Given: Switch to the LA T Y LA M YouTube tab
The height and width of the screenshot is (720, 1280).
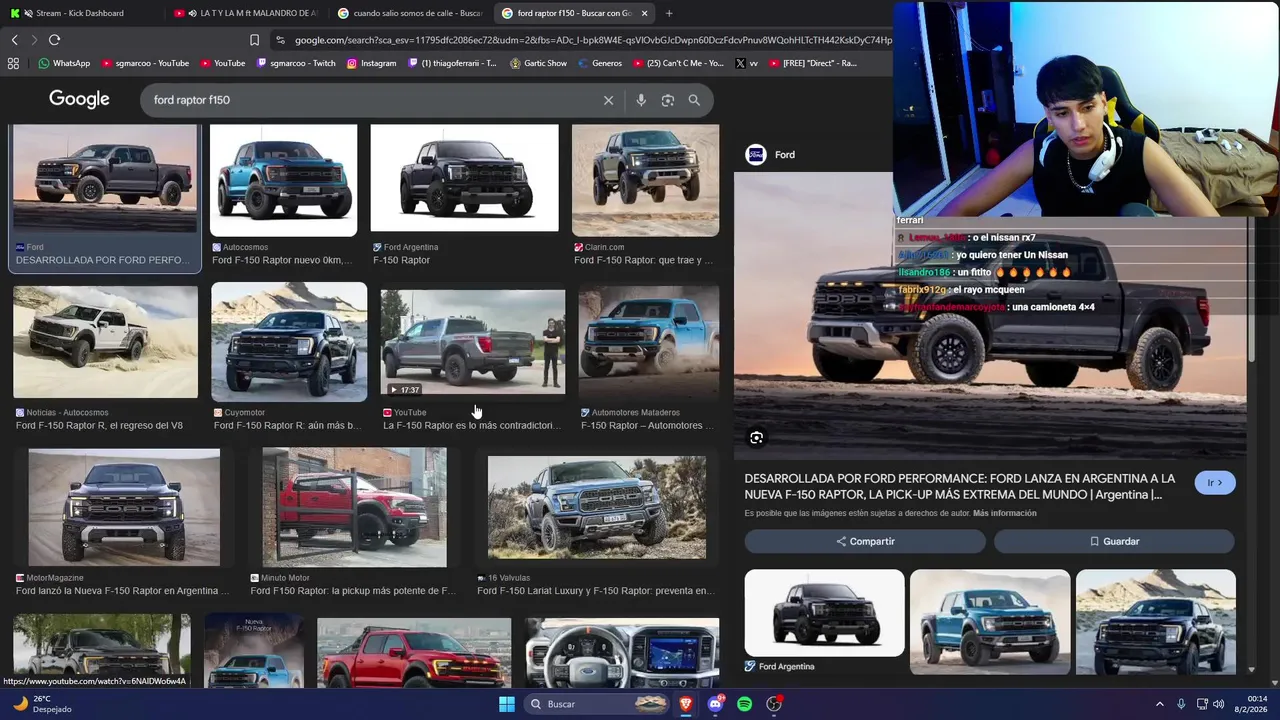Looking at the screenshot, I should click(x=245, y=13).
